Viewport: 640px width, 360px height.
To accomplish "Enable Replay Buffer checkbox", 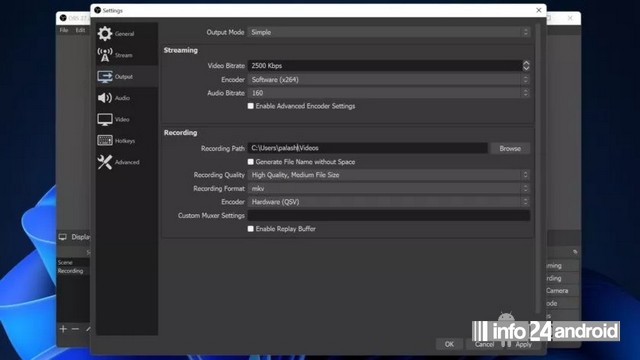I will [251, 229].
